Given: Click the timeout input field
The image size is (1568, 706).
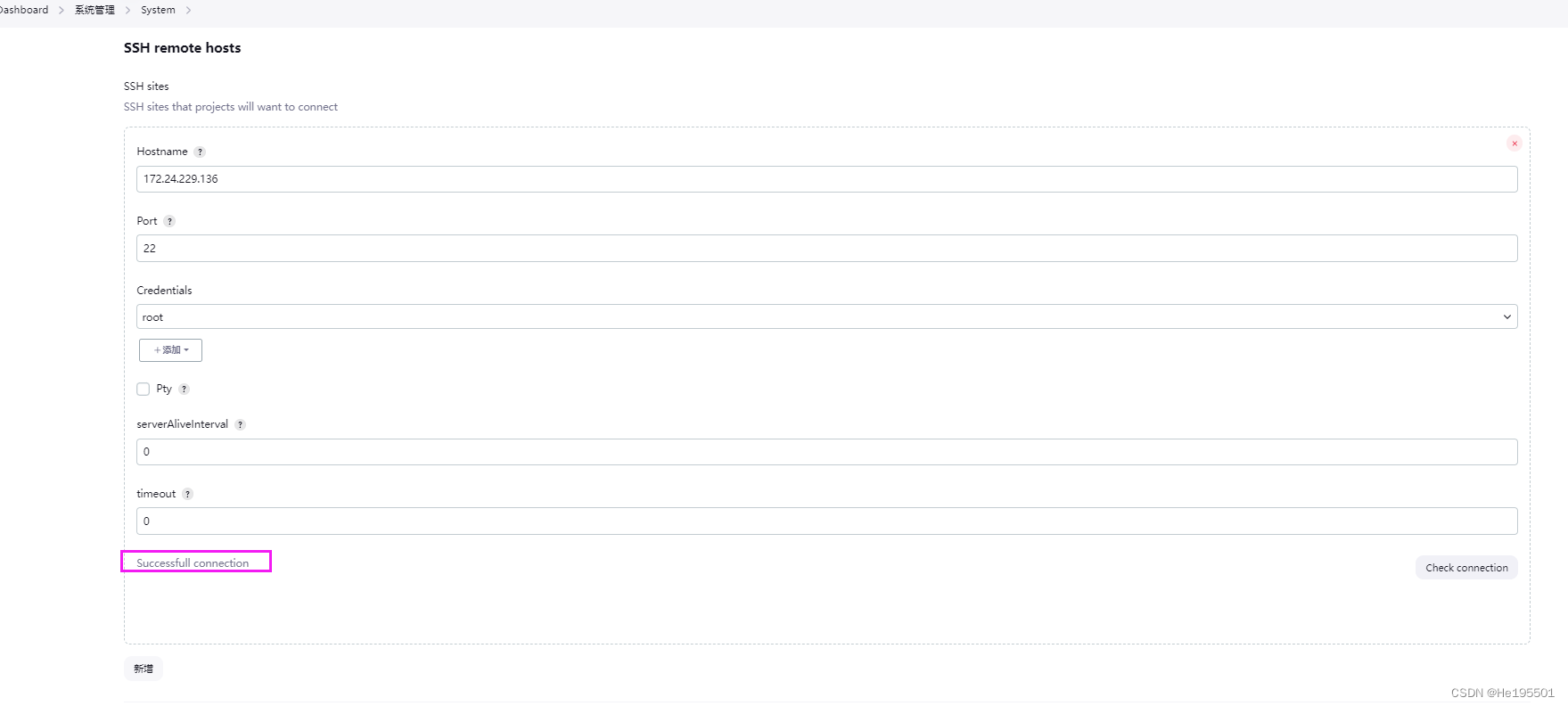Looking at the screenshot, I should [826, 521].
